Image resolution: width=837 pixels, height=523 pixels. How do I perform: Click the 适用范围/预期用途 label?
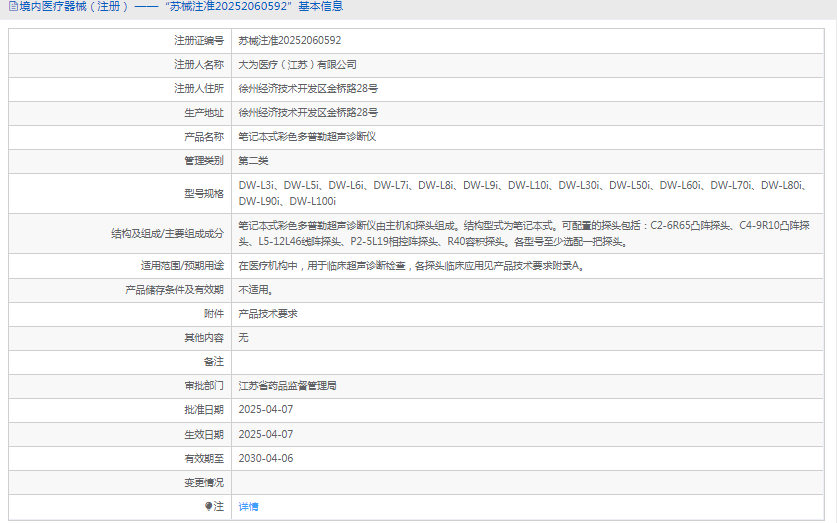pos(182,265)
